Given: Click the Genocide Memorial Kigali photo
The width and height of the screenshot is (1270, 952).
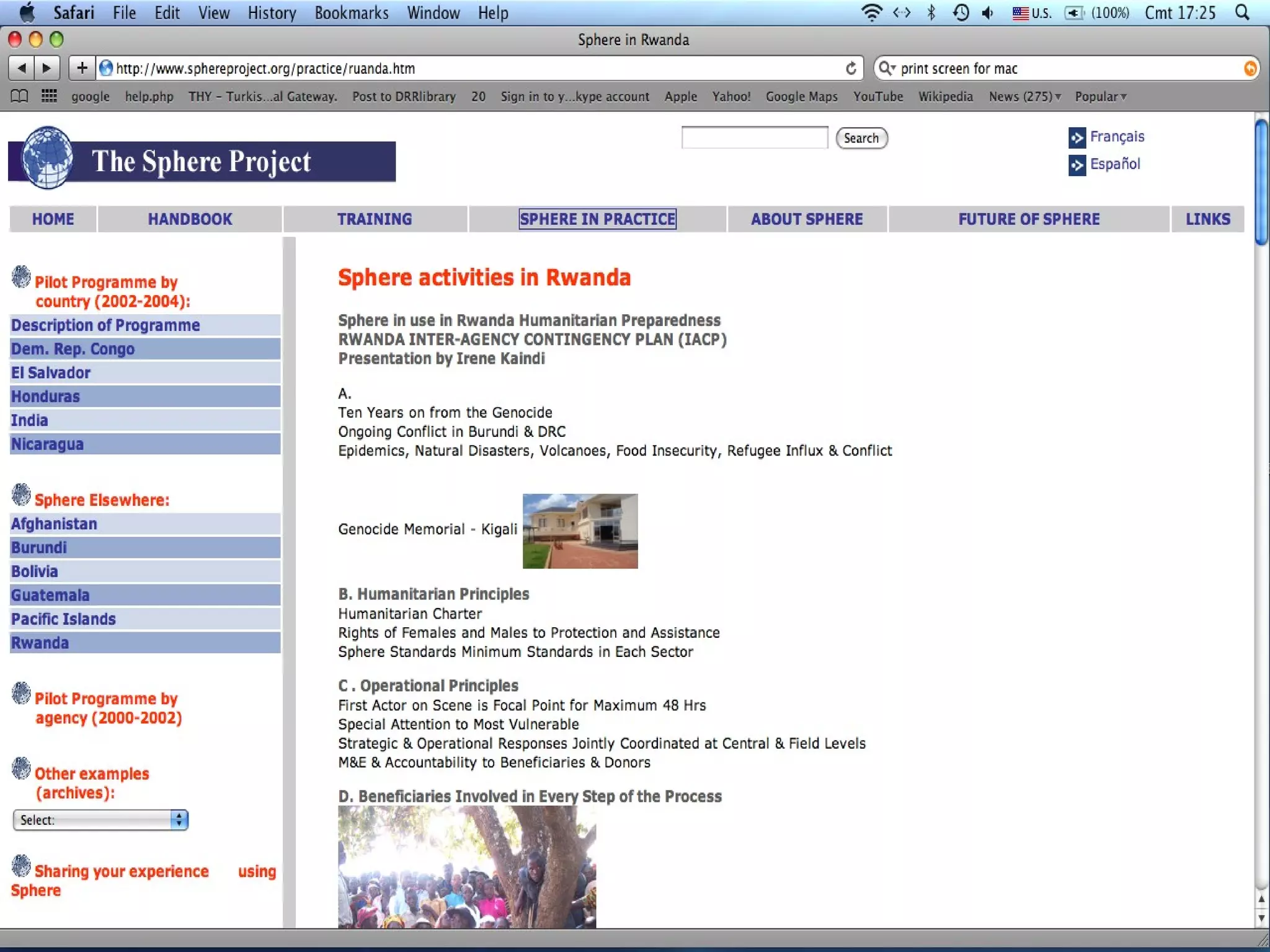Looking at the screenshot, I should (x=580, y=531).
